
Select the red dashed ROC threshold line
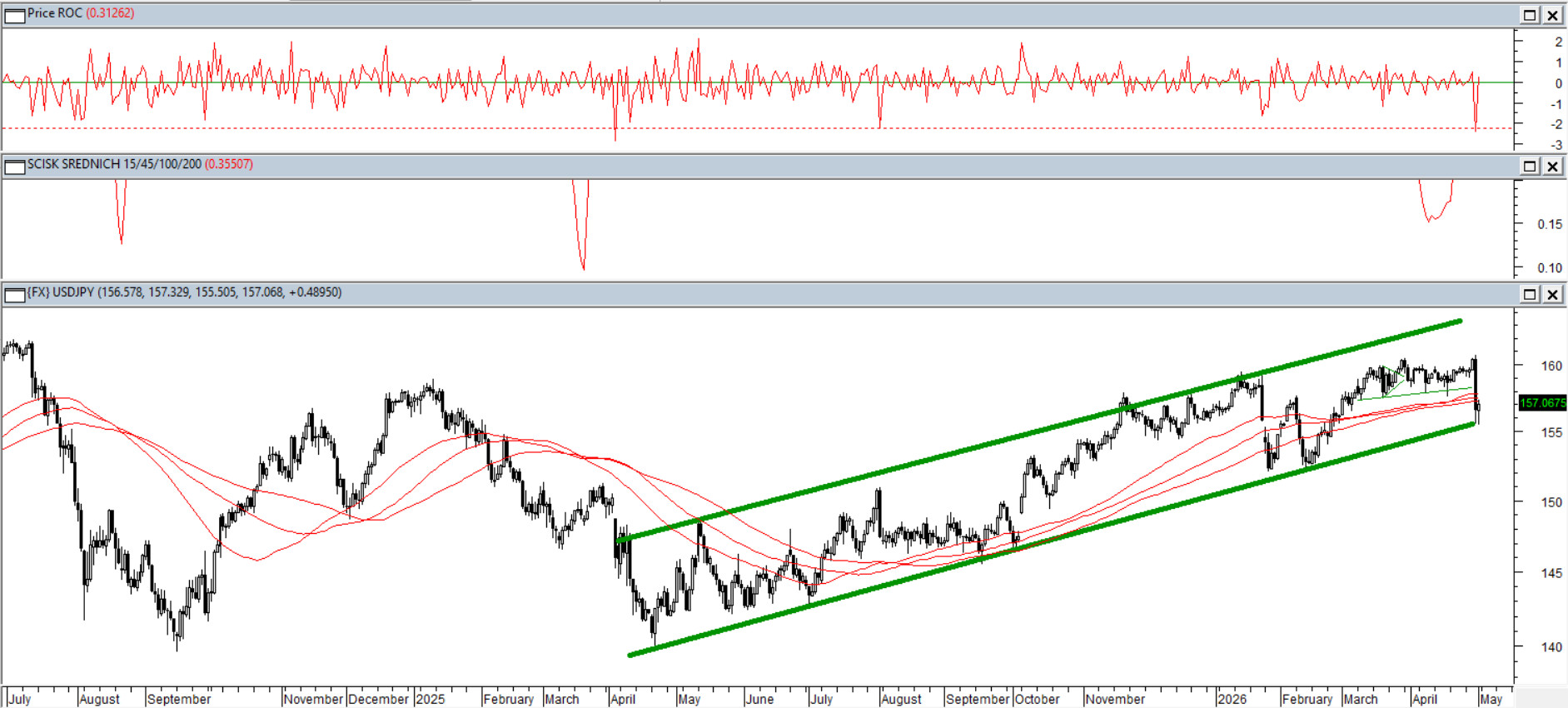[757, 128]
